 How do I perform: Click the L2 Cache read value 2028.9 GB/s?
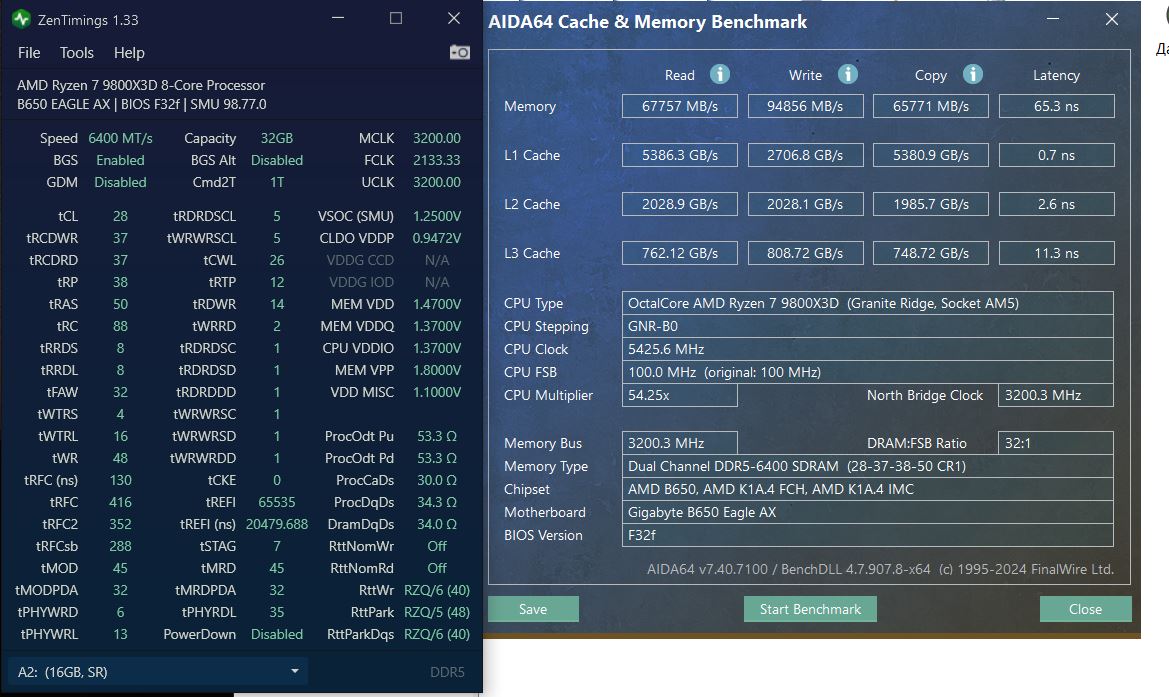[680, 204]
